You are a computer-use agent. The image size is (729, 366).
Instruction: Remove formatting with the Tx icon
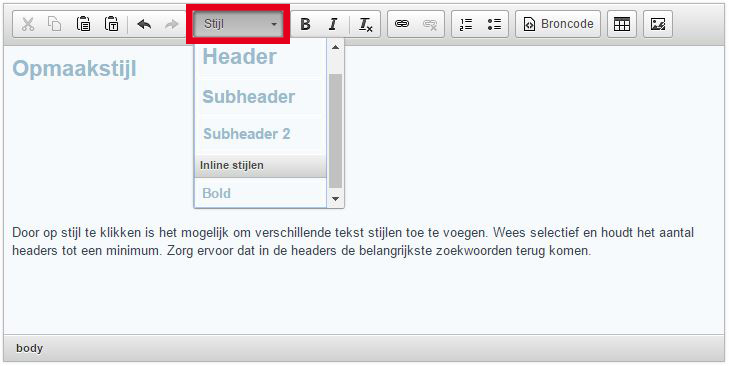point(366,24)
